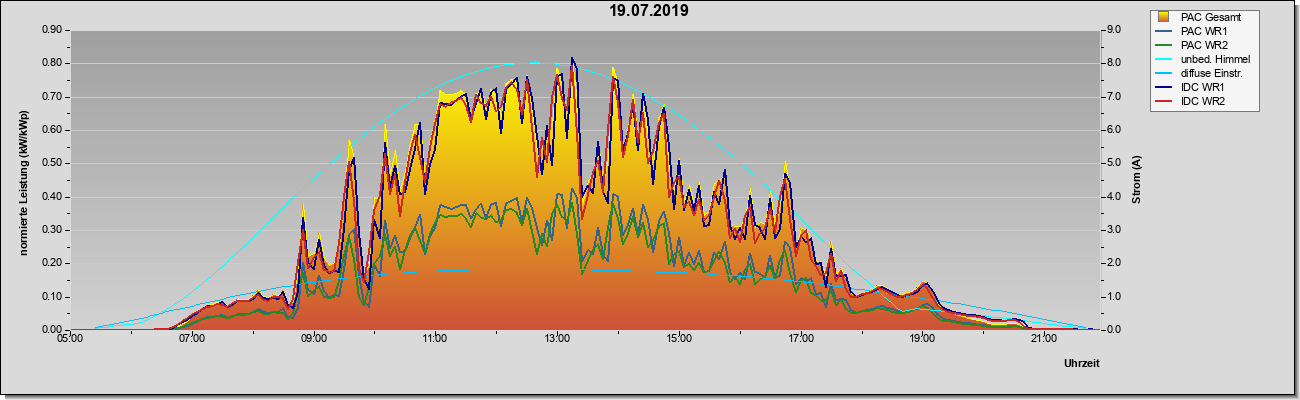This screenshot has width=1300, height=400.
Task: Click the diffuse Einstr. legend line marker
Action: pyautogui.click(x=1164, y=73)
